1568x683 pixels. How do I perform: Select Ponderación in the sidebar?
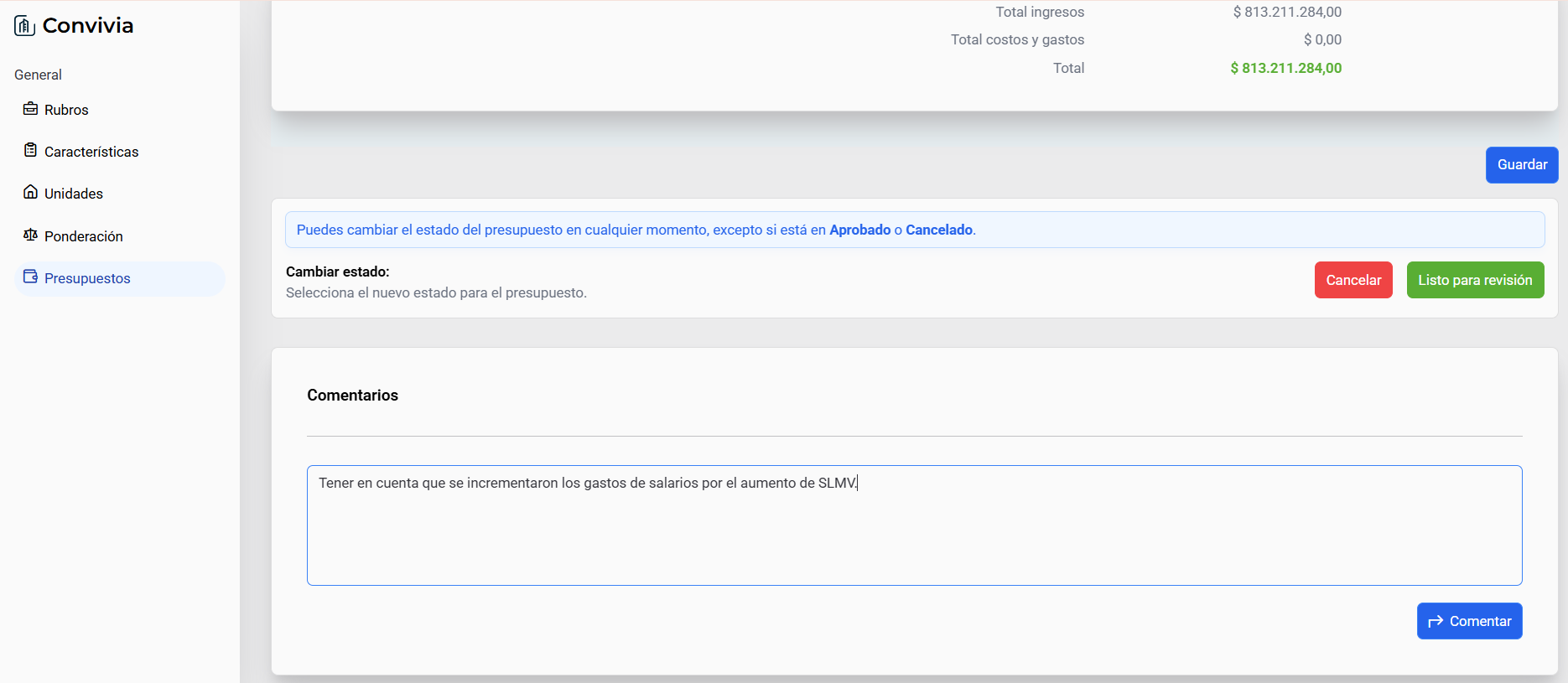[x=84, y=236]
